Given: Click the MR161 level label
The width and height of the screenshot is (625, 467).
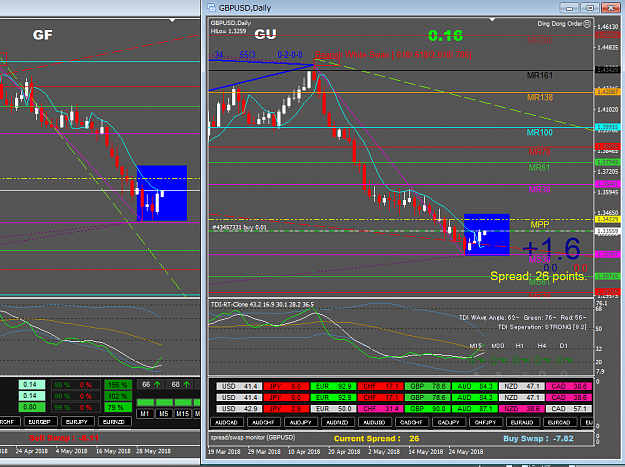Looking at the screenshot, I should pyautogui.click(x=540, y=75).
